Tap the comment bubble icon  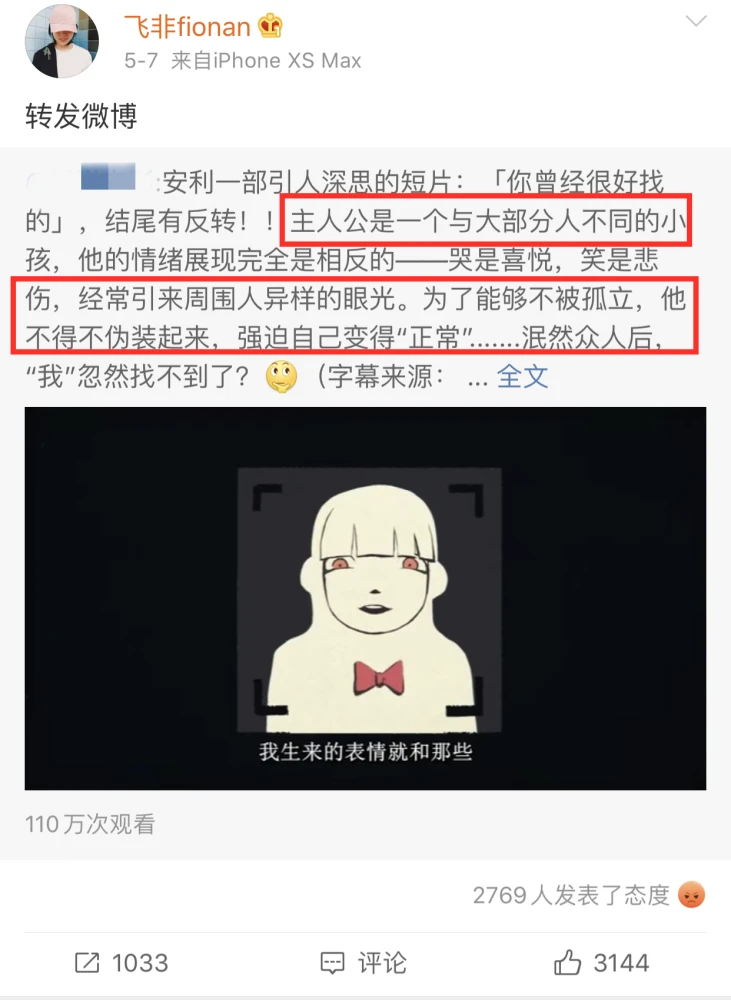click(x=332, y=963)
